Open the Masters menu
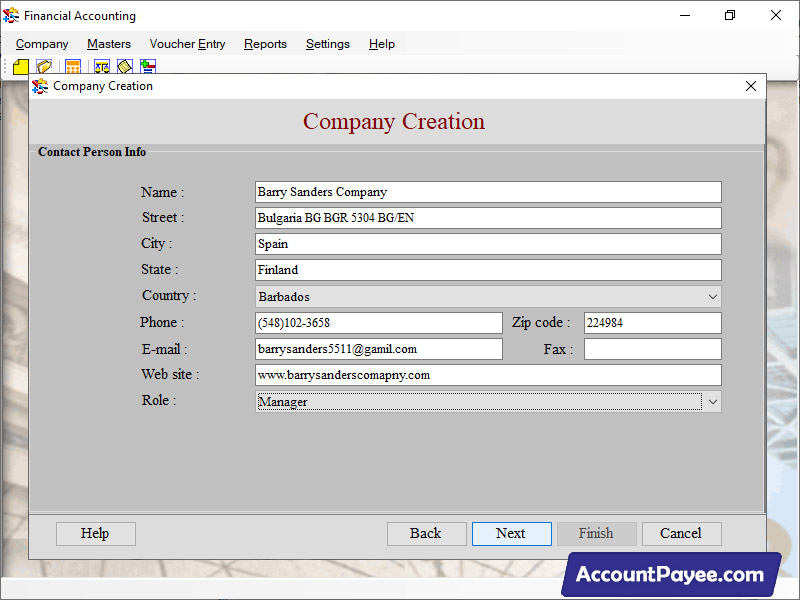This screenshot has height=600, width=800. coord(109,44)
